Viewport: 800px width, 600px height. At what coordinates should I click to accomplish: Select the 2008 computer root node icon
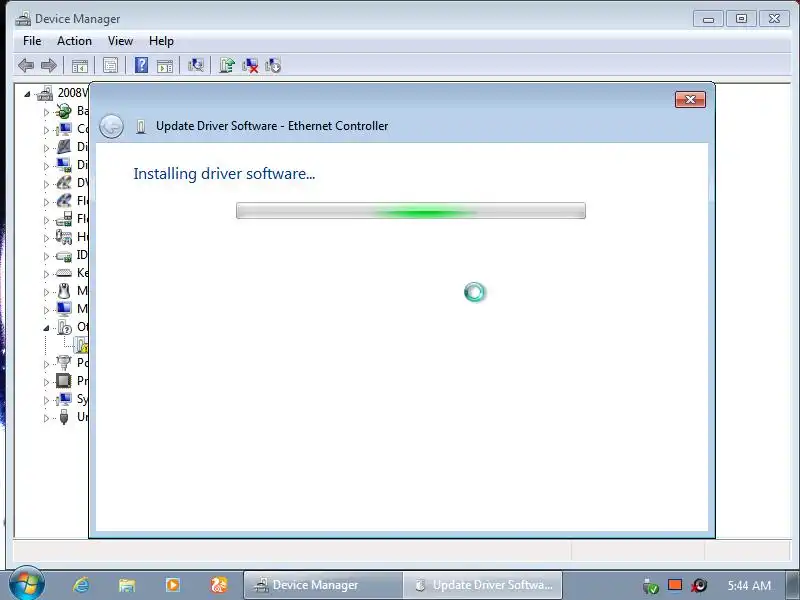45,93
